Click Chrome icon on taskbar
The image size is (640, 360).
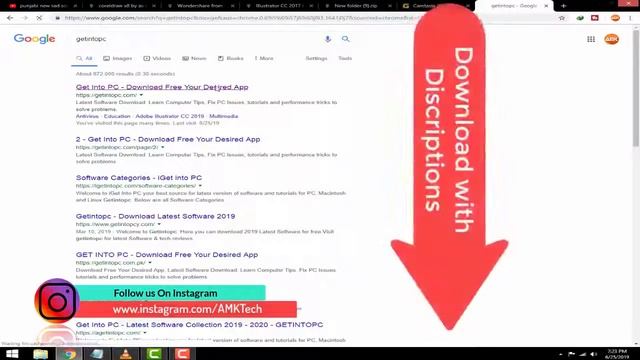69,354
